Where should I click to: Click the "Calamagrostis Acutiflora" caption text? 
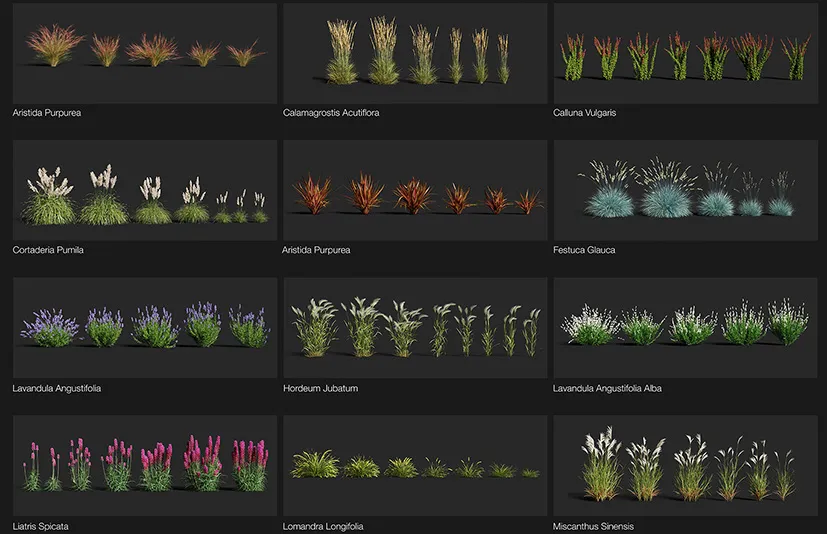tap(331, 112)
